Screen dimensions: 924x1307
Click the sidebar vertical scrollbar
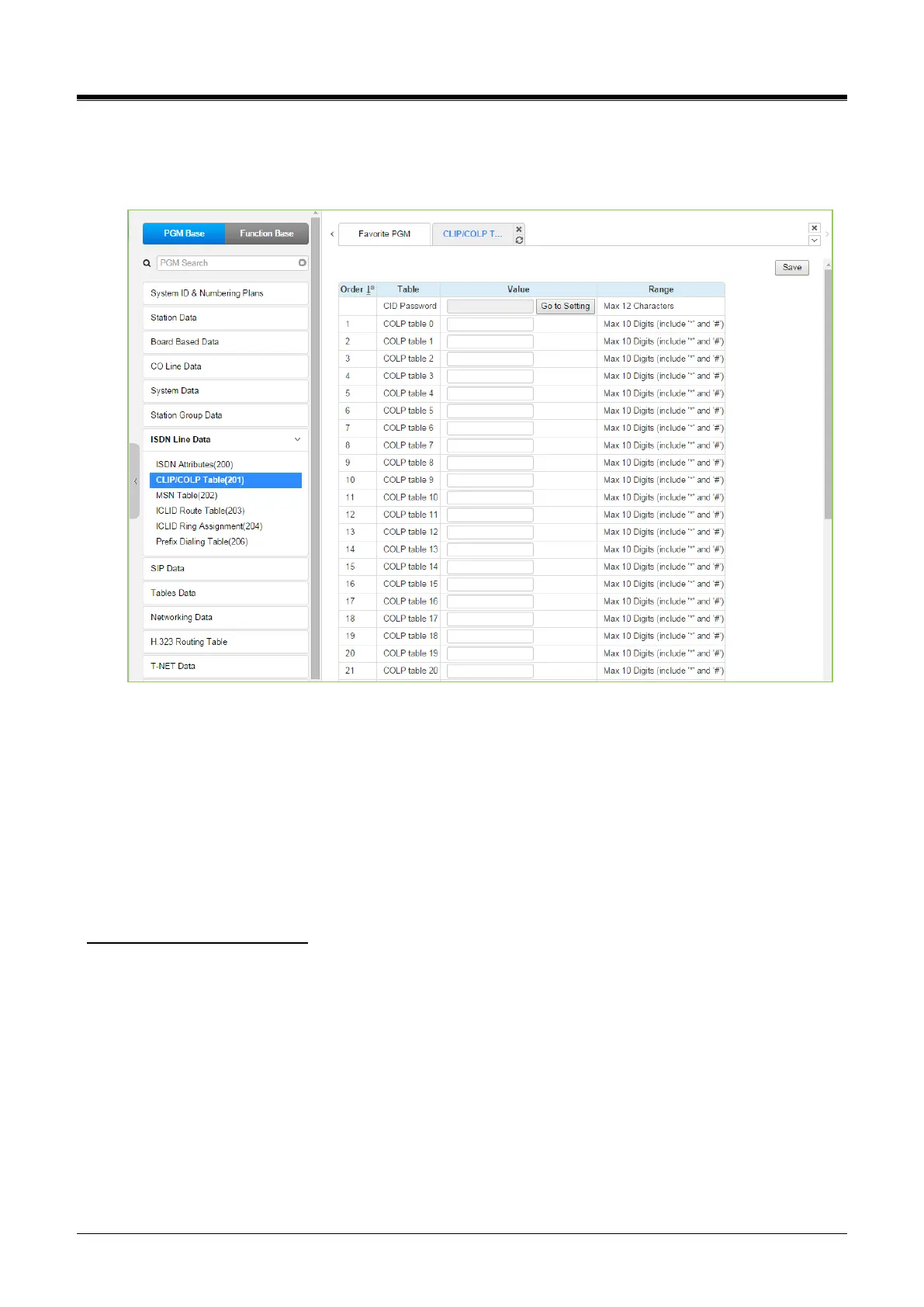316,446
